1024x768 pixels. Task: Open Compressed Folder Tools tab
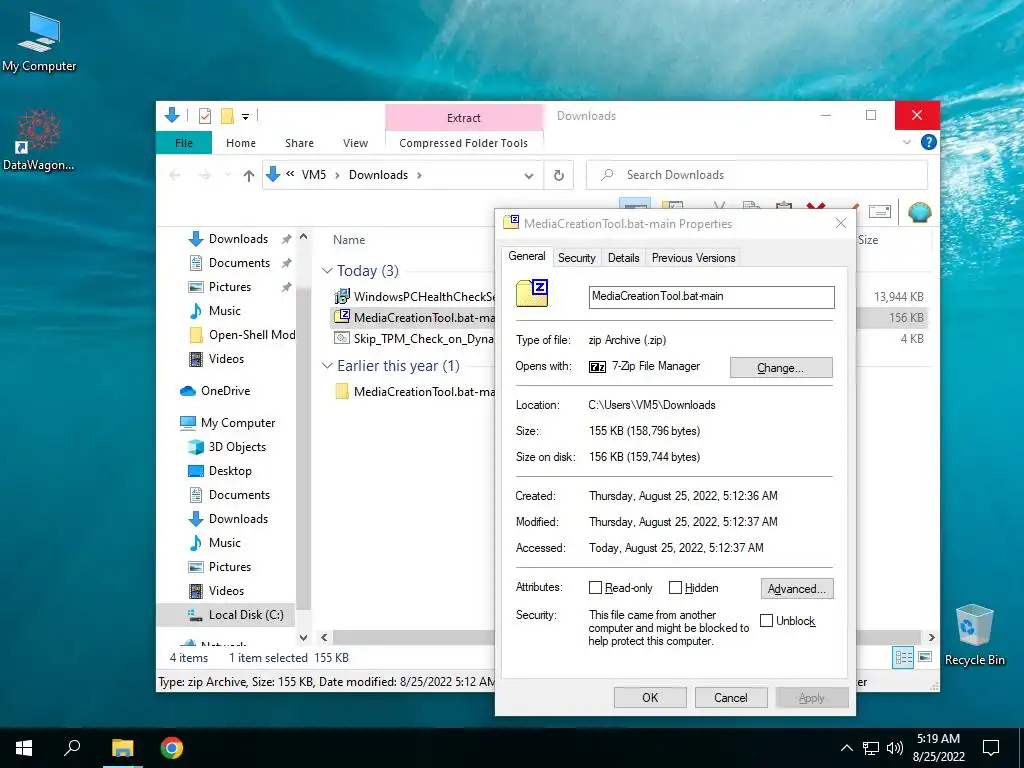pos(464,143)
